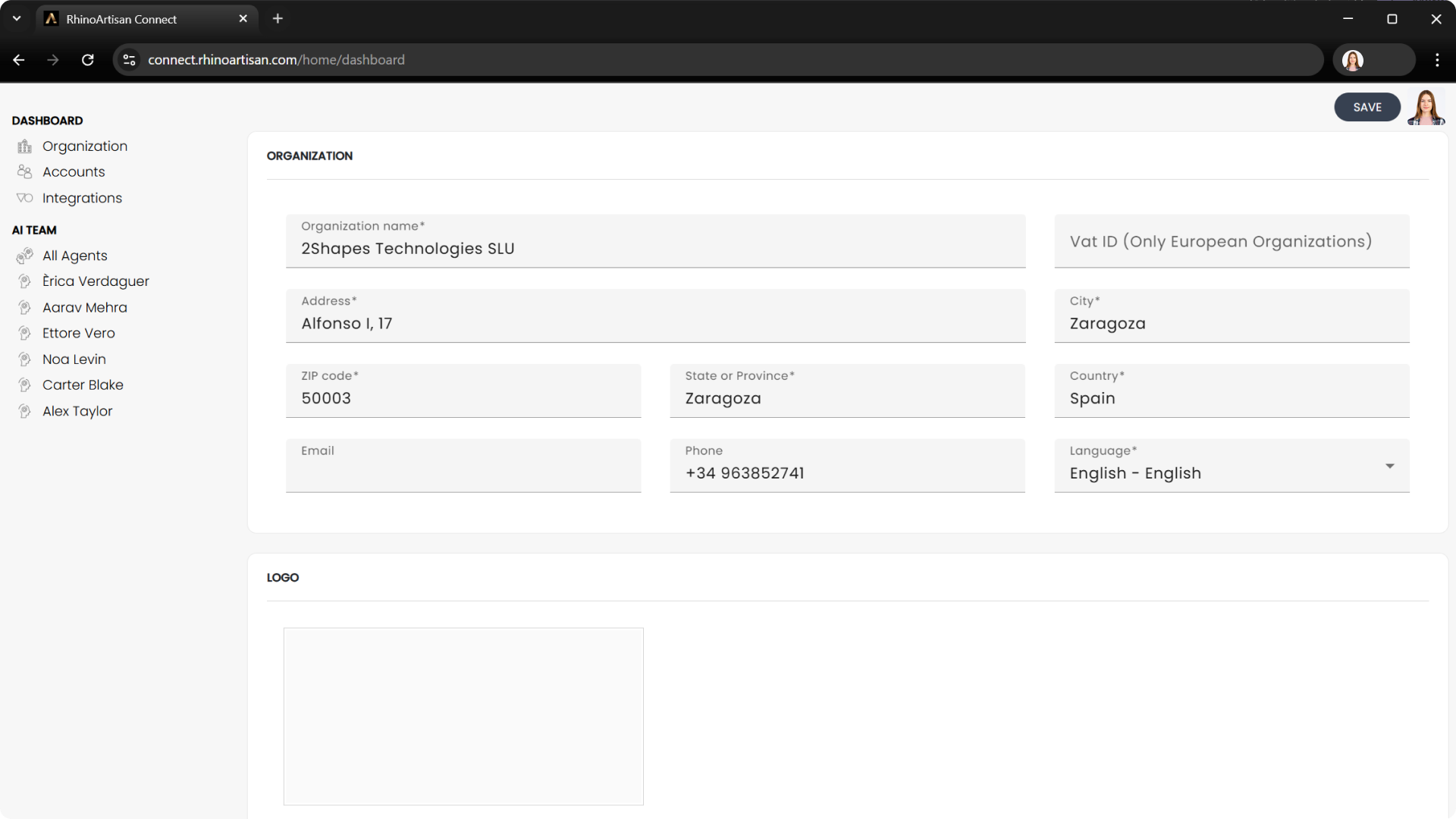Click the All Agents group icon
This screenshot has width=1456, height=819.
[x=25, y=256]
